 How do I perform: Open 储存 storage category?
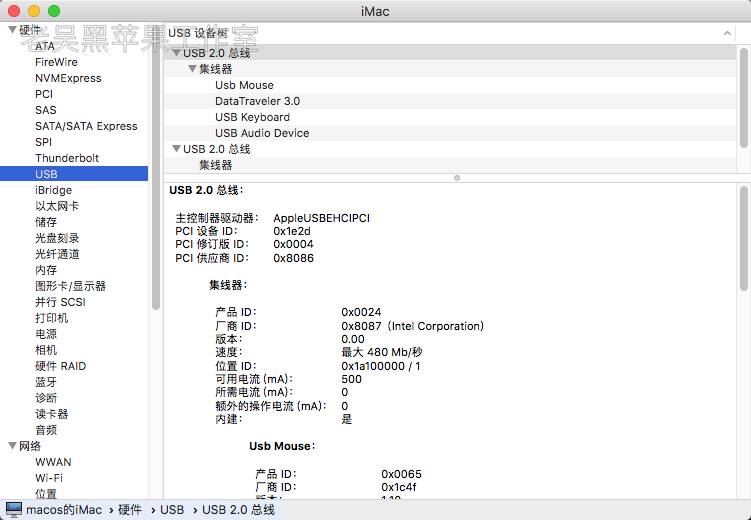click(x=46, y=222)
